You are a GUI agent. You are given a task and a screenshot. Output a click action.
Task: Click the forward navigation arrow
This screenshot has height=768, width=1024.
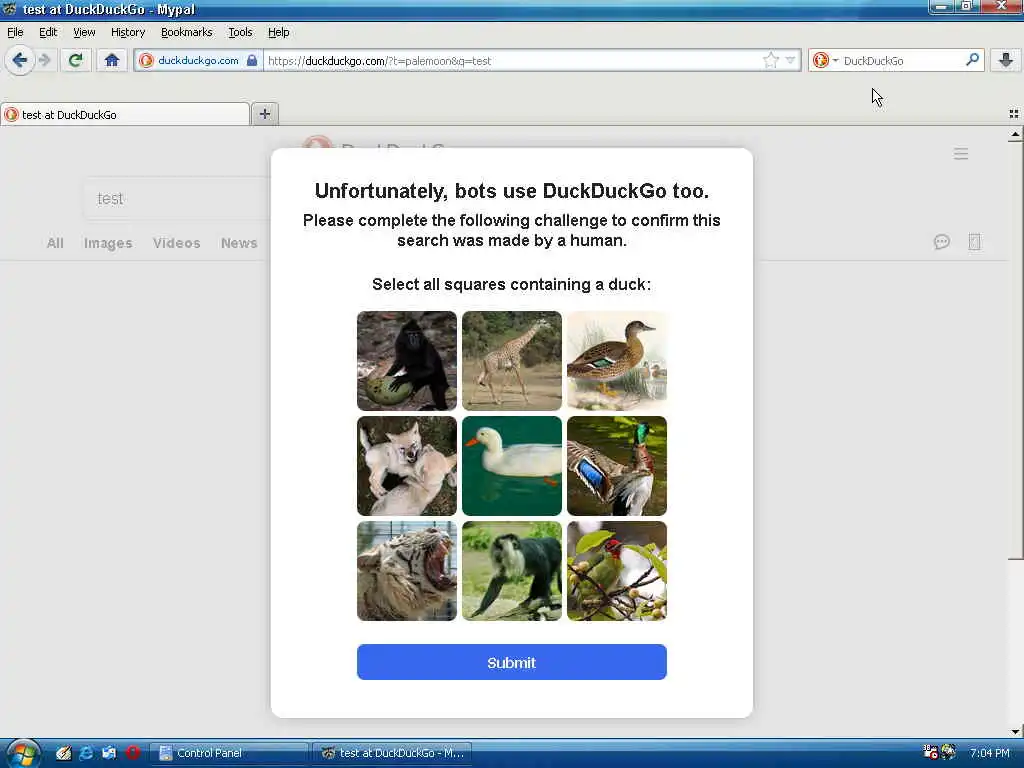pyautogui.click(x=44, y=61)
